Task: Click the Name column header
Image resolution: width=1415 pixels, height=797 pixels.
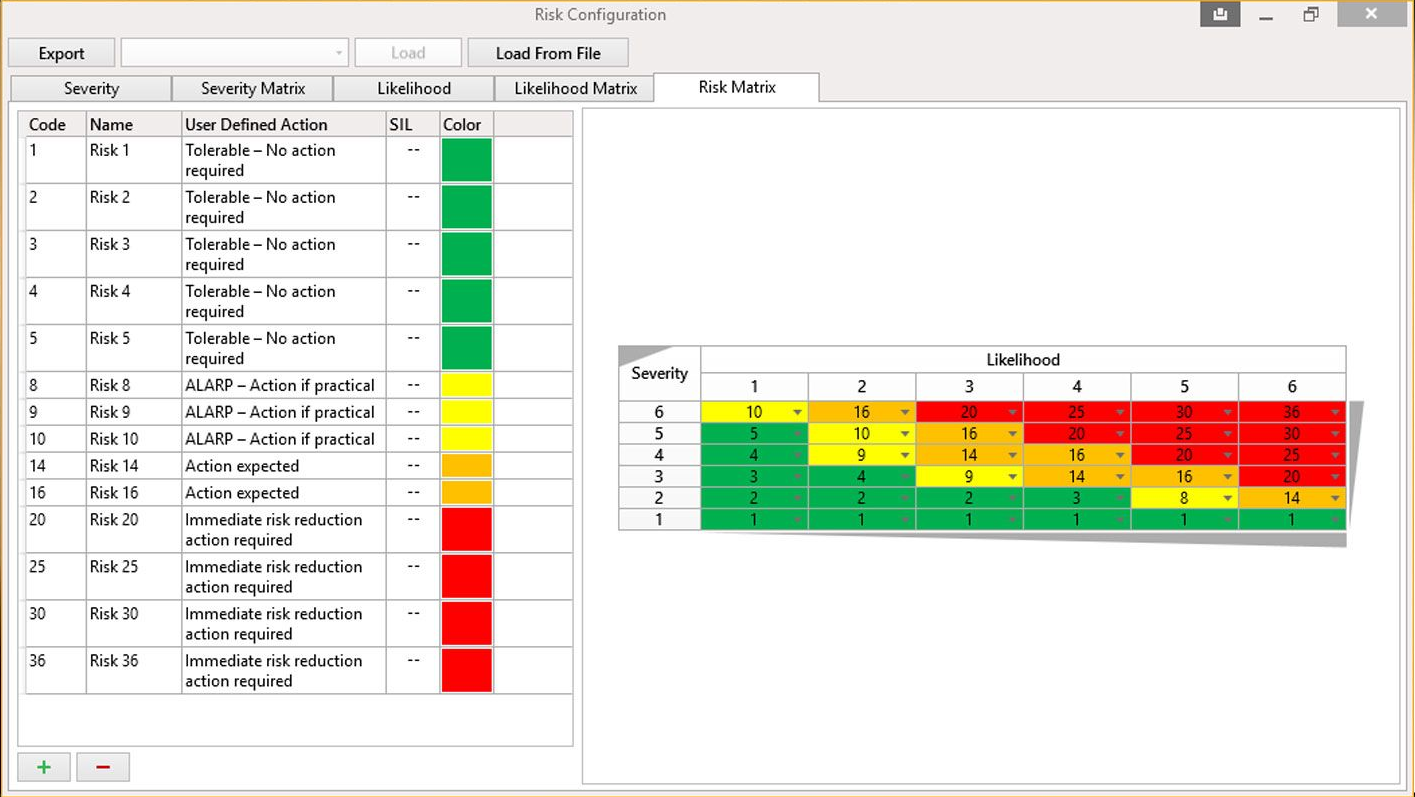Action: [x=134, y=124]
